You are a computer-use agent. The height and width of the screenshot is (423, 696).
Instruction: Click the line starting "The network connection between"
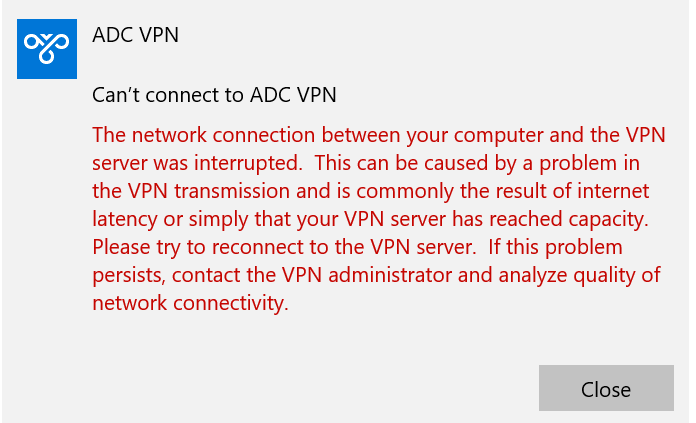pos(379,135)
